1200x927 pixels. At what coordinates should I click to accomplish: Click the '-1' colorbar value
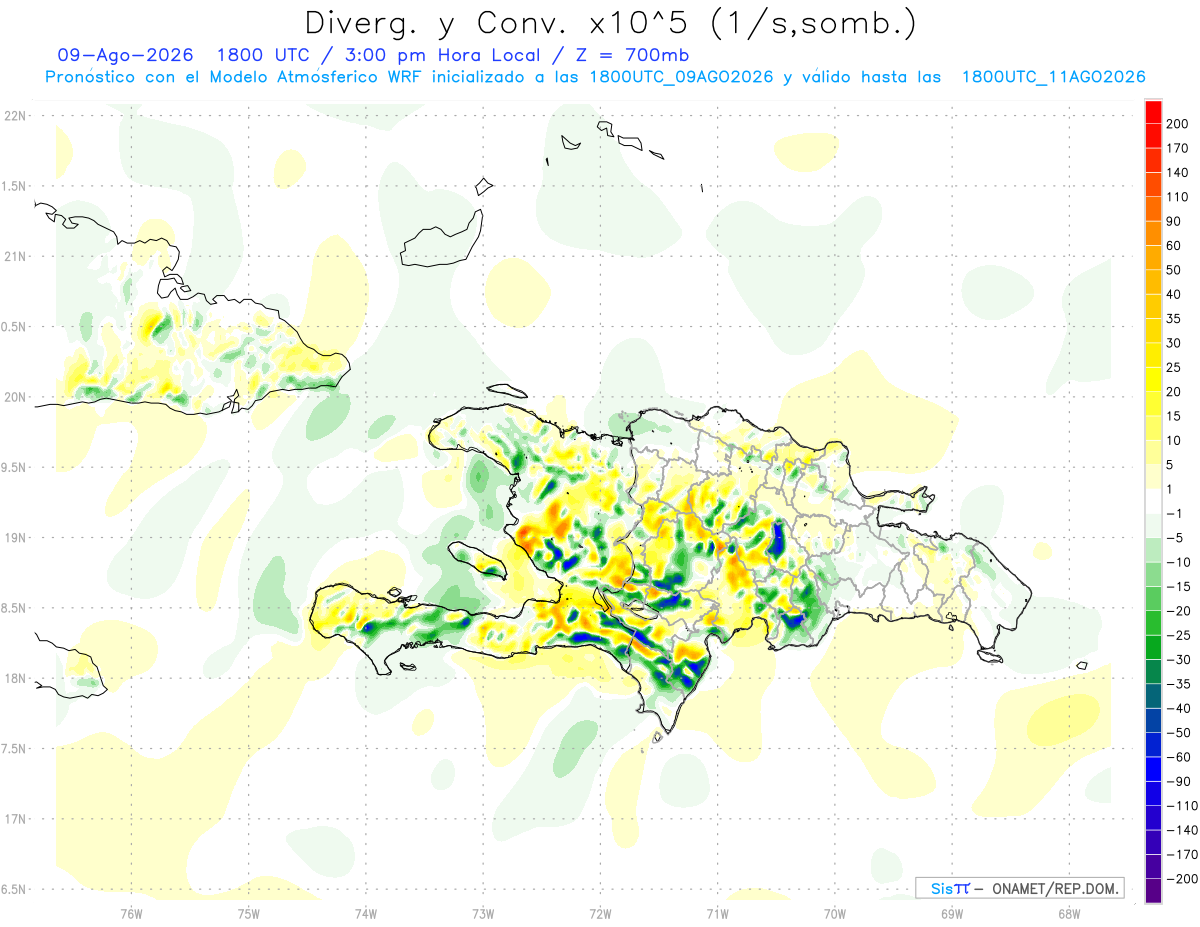1175,514
